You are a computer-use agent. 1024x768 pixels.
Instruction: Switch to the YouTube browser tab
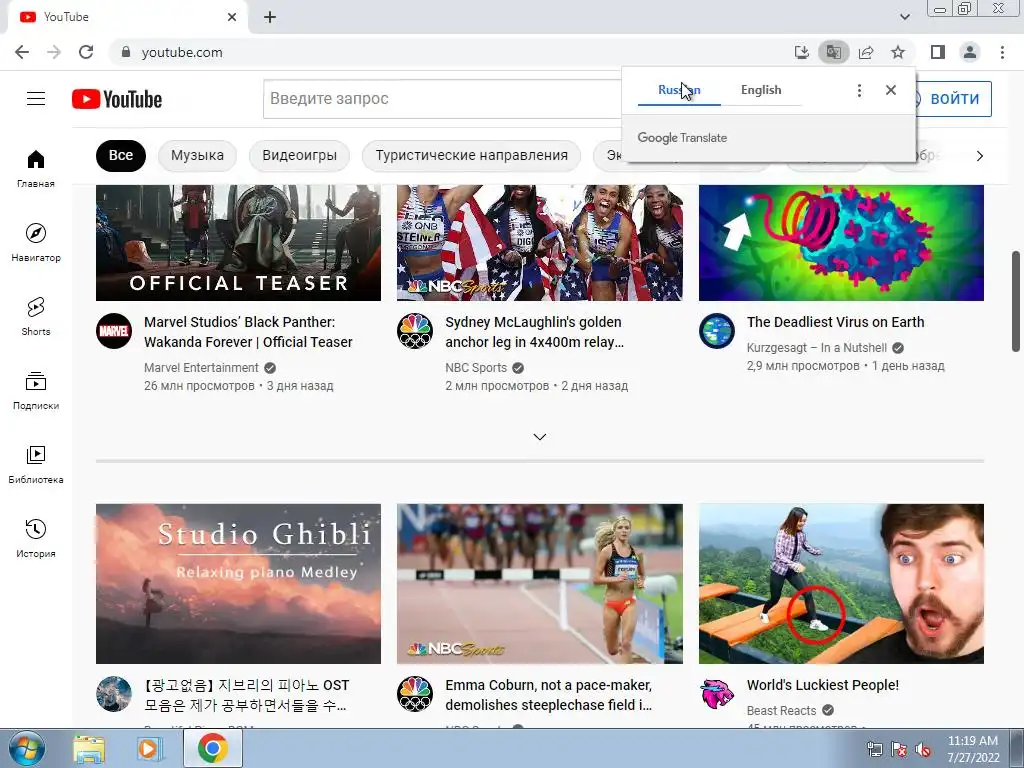127,17
